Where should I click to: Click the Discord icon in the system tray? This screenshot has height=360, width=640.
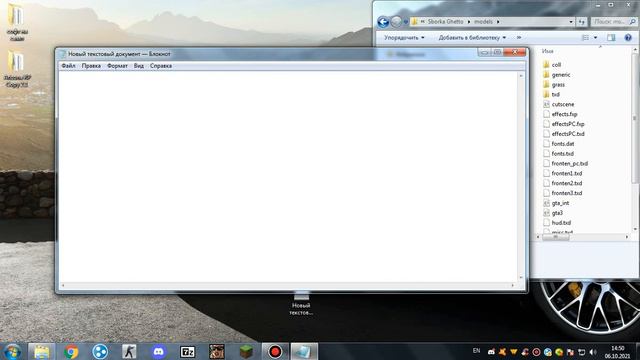pos(491,352)
